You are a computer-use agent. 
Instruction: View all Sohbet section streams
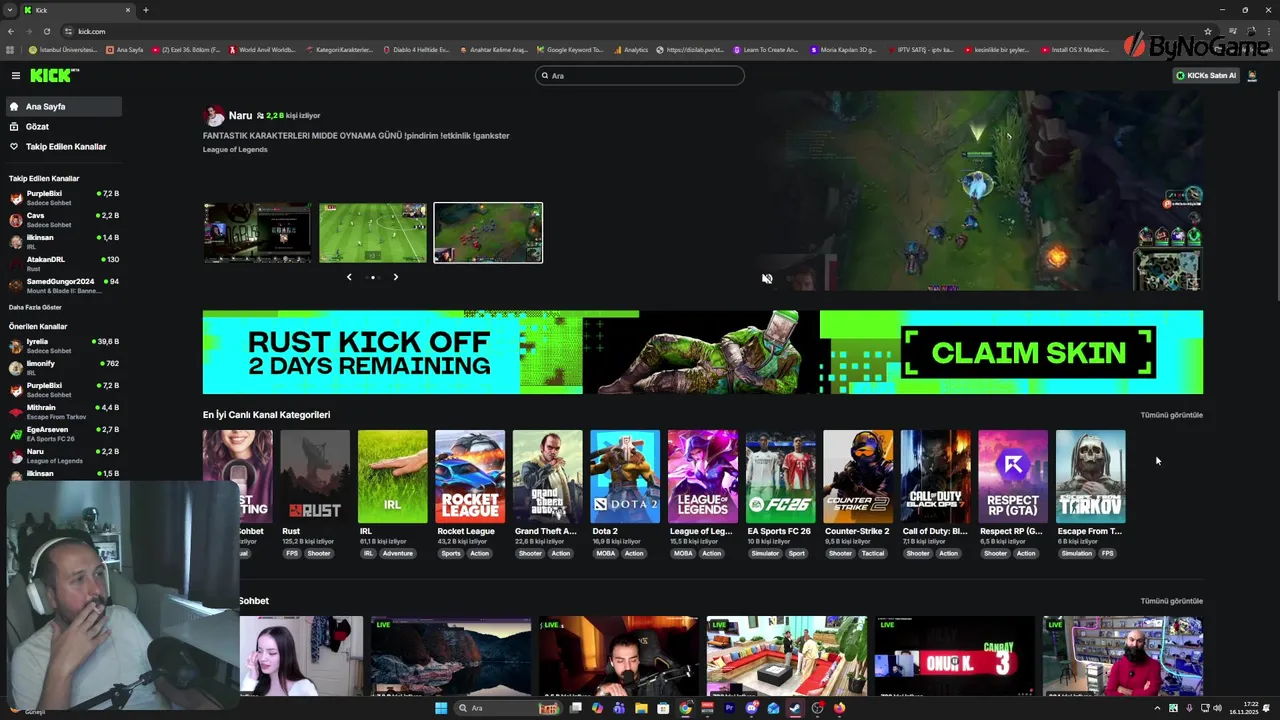pyautogui.click(x=1171, y=601)
